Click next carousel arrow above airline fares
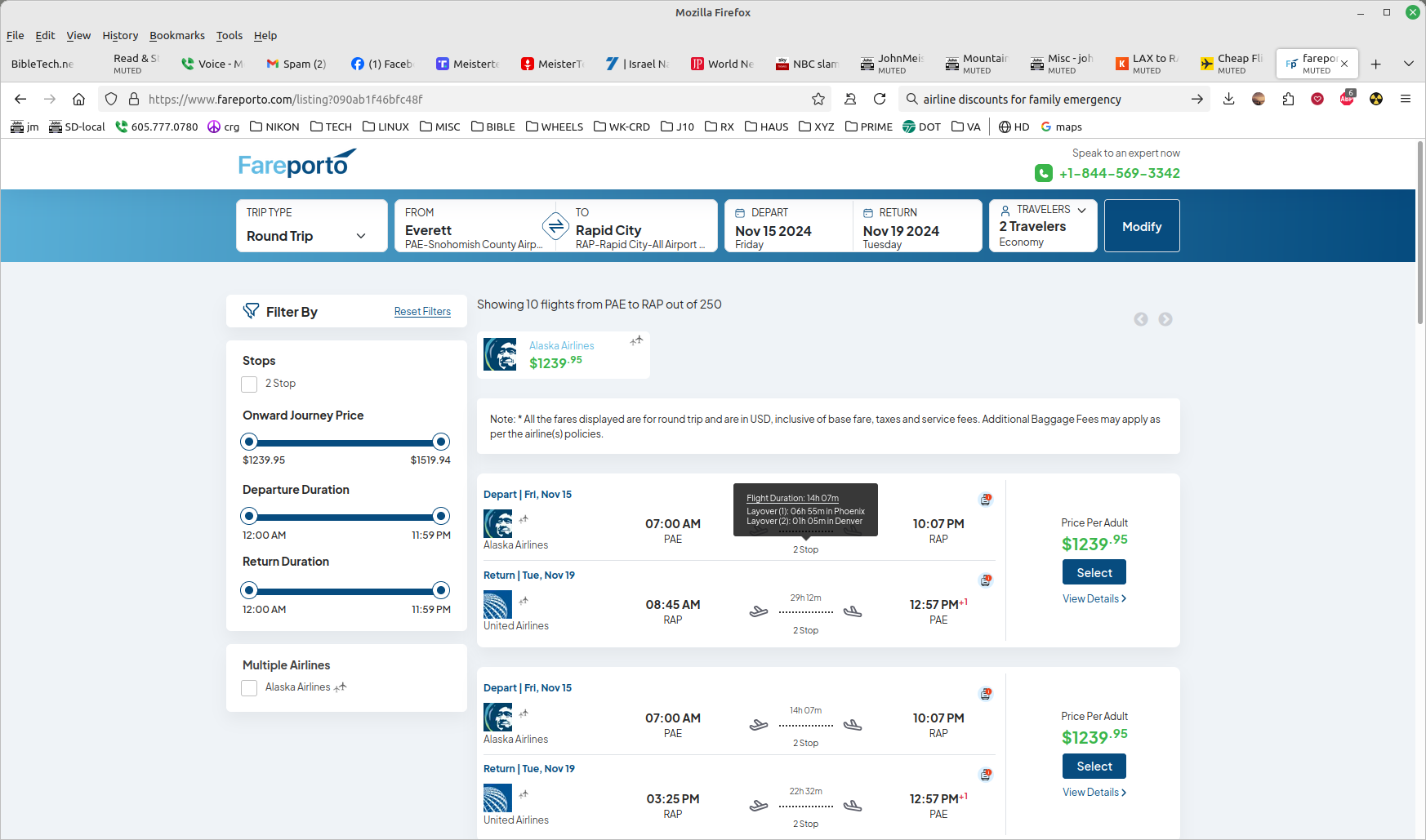Image resolution: width=1426 pixels, height=840 pixels. [x=1165, y=319]
